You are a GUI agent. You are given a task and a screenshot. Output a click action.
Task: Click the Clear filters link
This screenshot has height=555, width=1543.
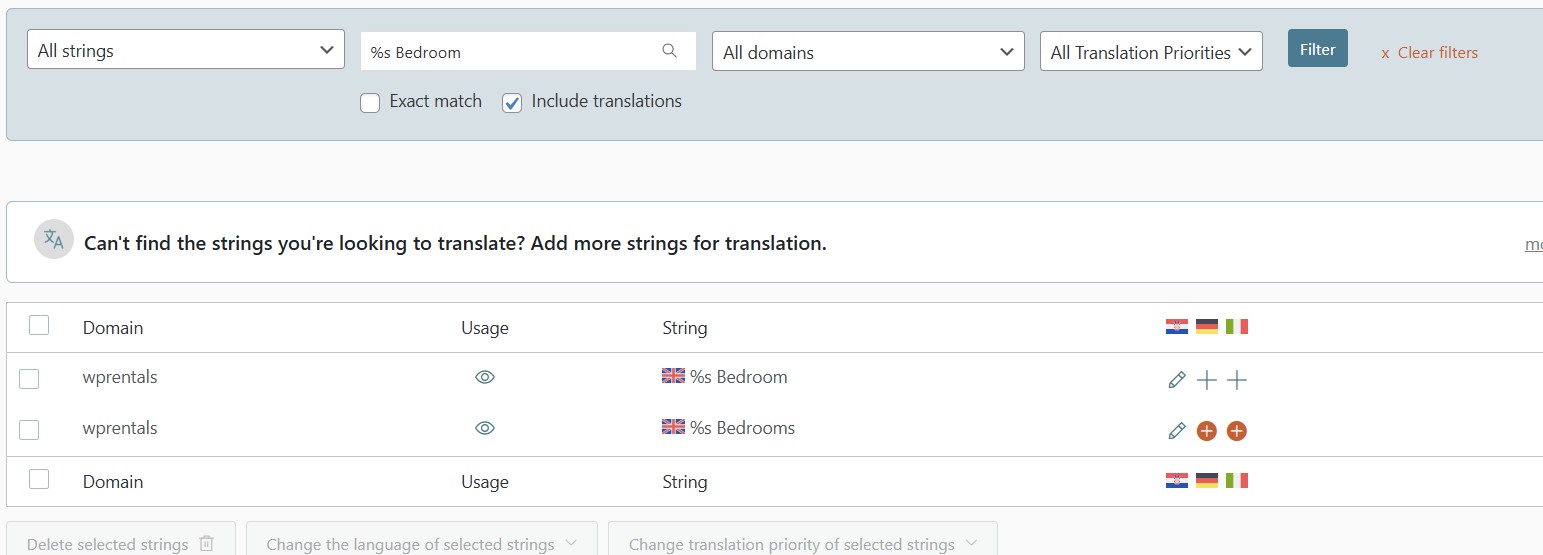1429,53
